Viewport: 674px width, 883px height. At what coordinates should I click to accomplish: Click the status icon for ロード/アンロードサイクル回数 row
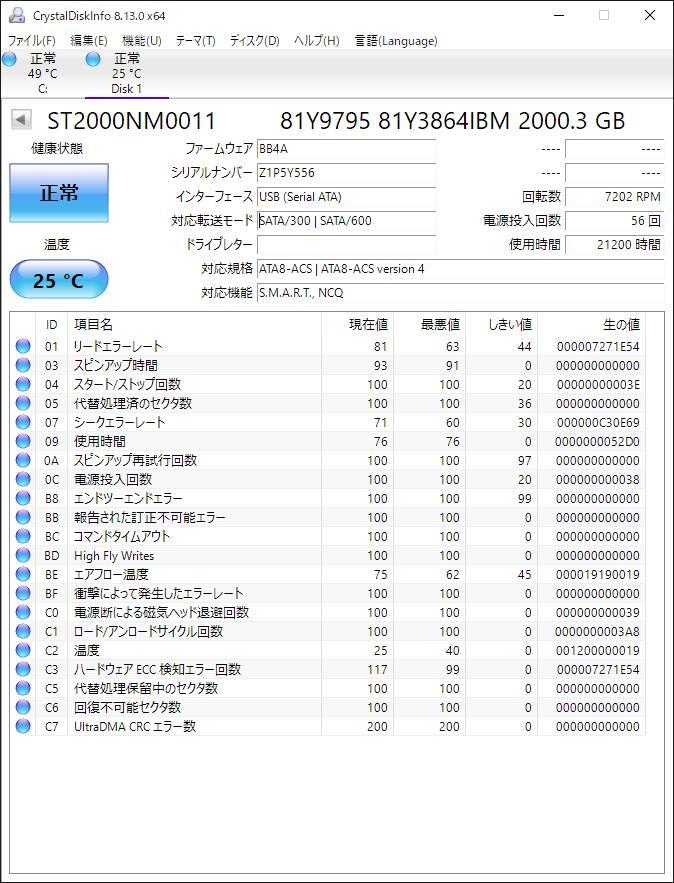23,632
